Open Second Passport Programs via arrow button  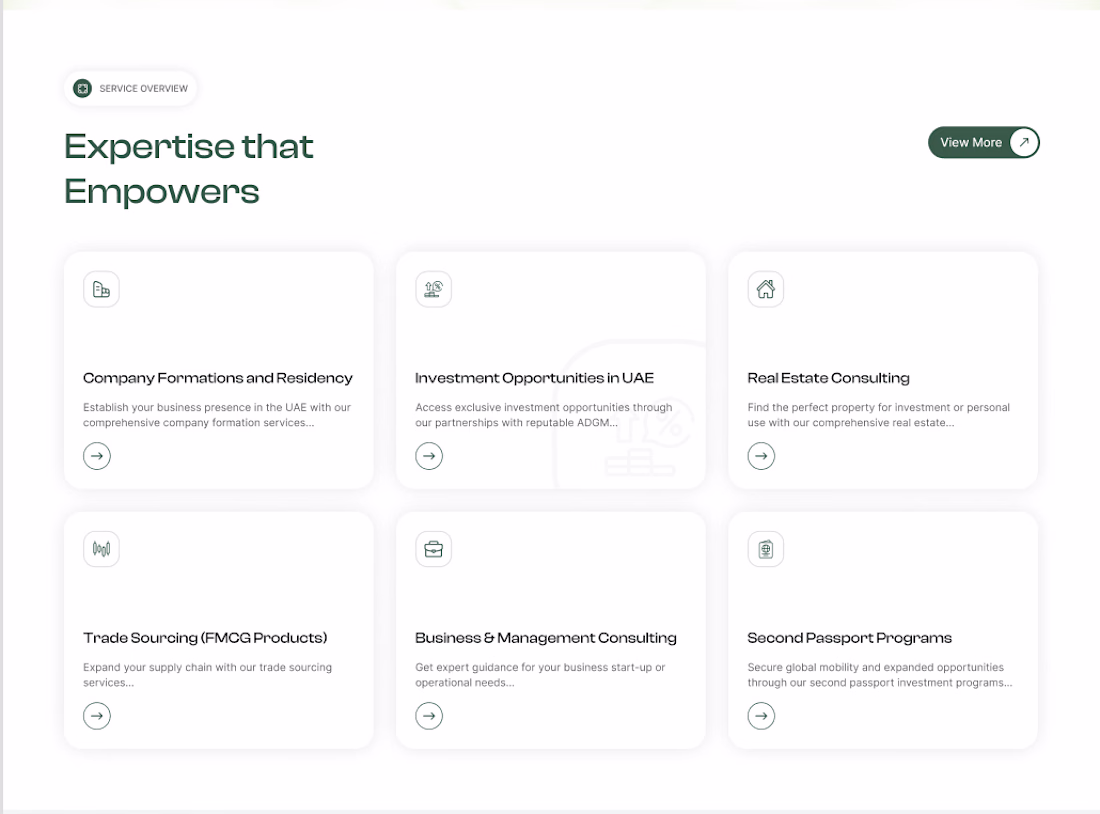click(761, 716)
